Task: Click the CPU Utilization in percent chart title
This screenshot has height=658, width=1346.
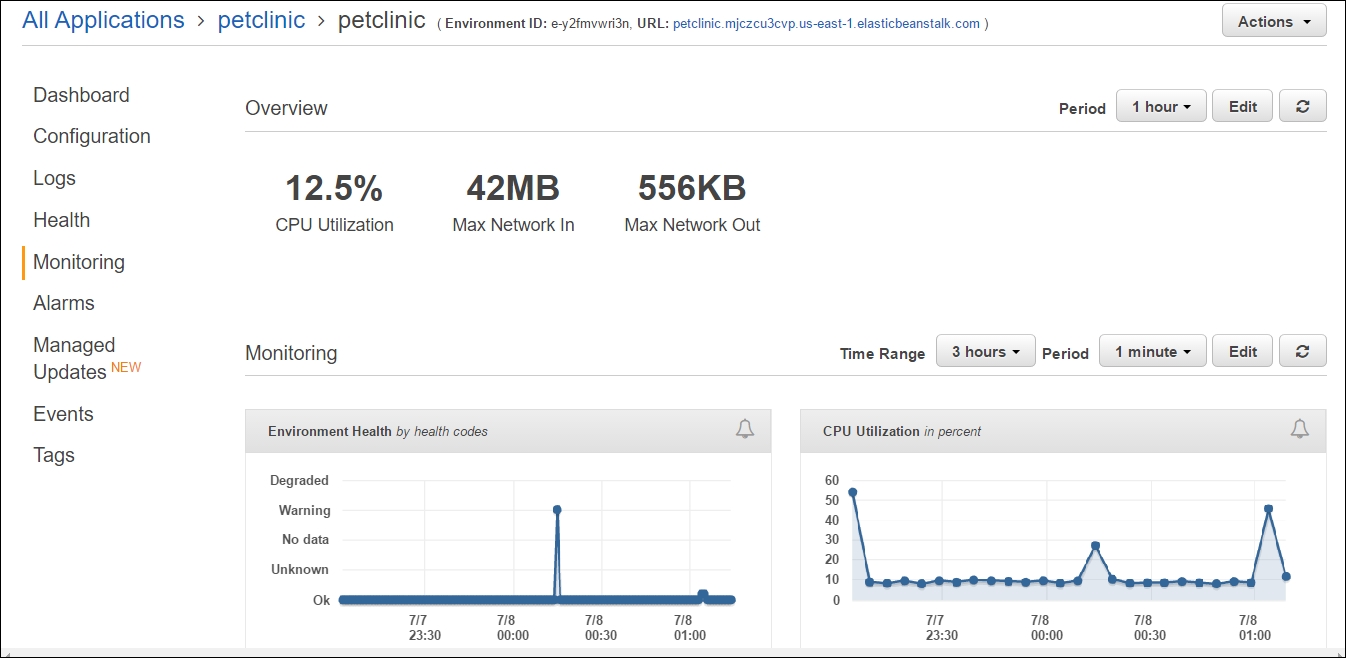Action: pyautogui.click(x=902, y=431)
